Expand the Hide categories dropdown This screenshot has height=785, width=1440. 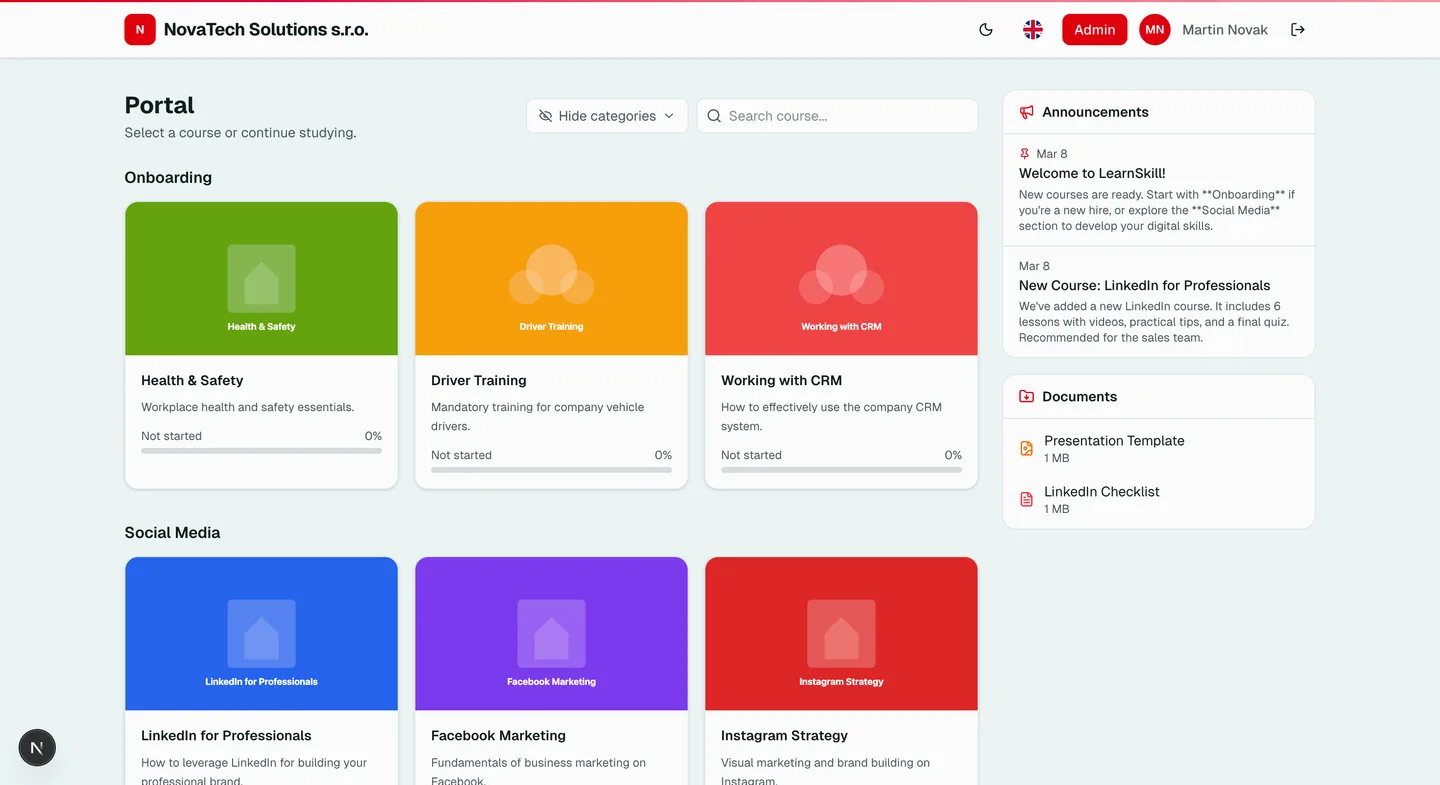point(605,116)
